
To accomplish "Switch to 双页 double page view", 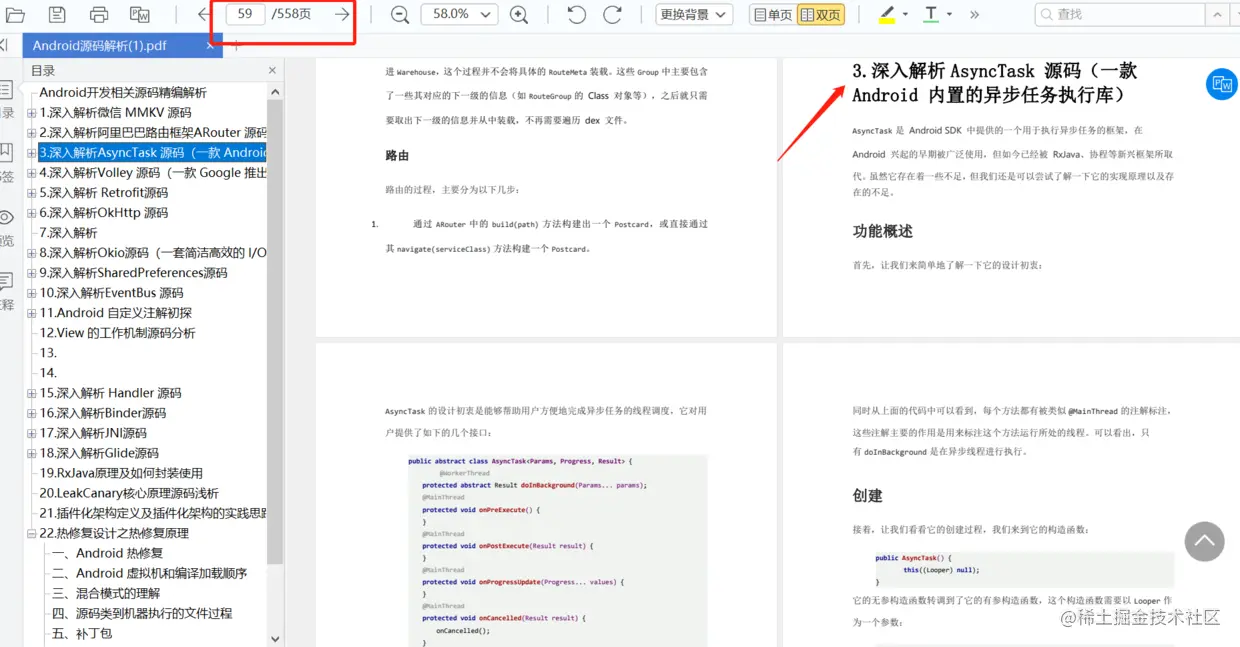I will [821, 14].
